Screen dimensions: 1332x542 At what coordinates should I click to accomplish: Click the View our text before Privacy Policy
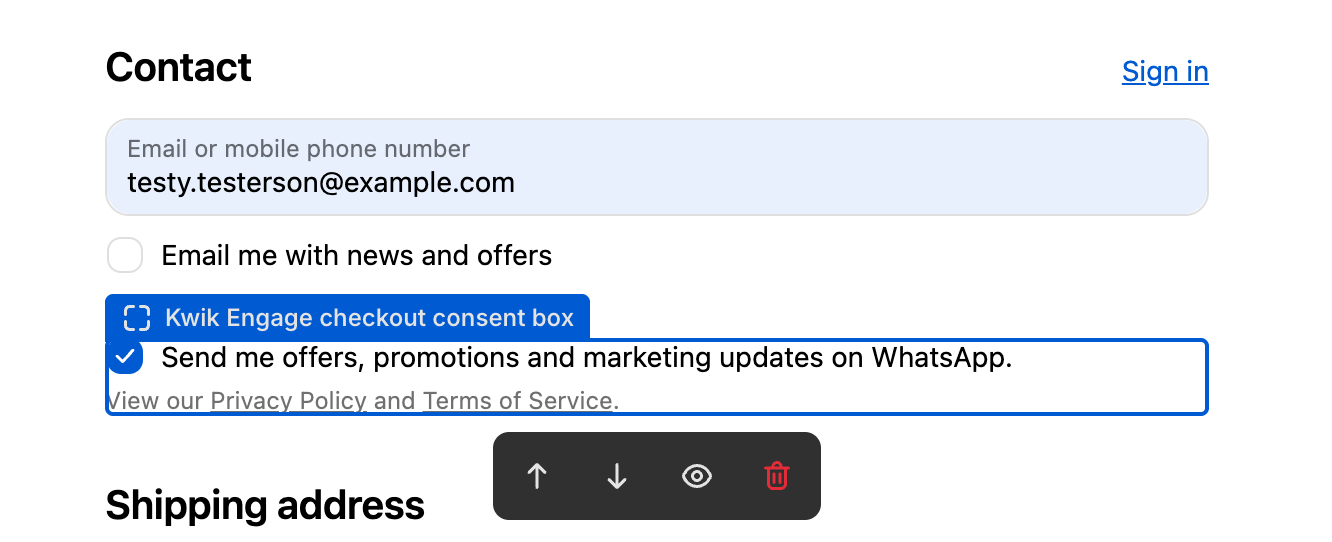click(155, 401)
